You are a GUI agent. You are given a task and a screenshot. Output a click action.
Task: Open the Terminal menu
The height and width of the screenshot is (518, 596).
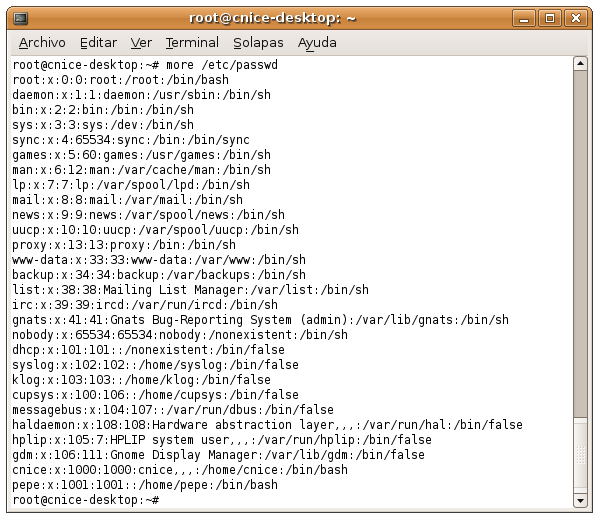[192, 43]
